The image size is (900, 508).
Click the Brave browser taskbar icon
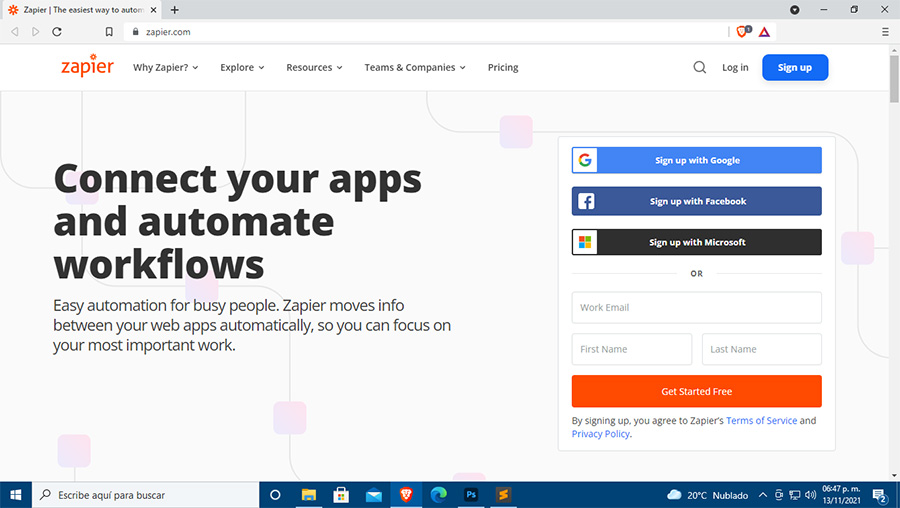point(406,495)
